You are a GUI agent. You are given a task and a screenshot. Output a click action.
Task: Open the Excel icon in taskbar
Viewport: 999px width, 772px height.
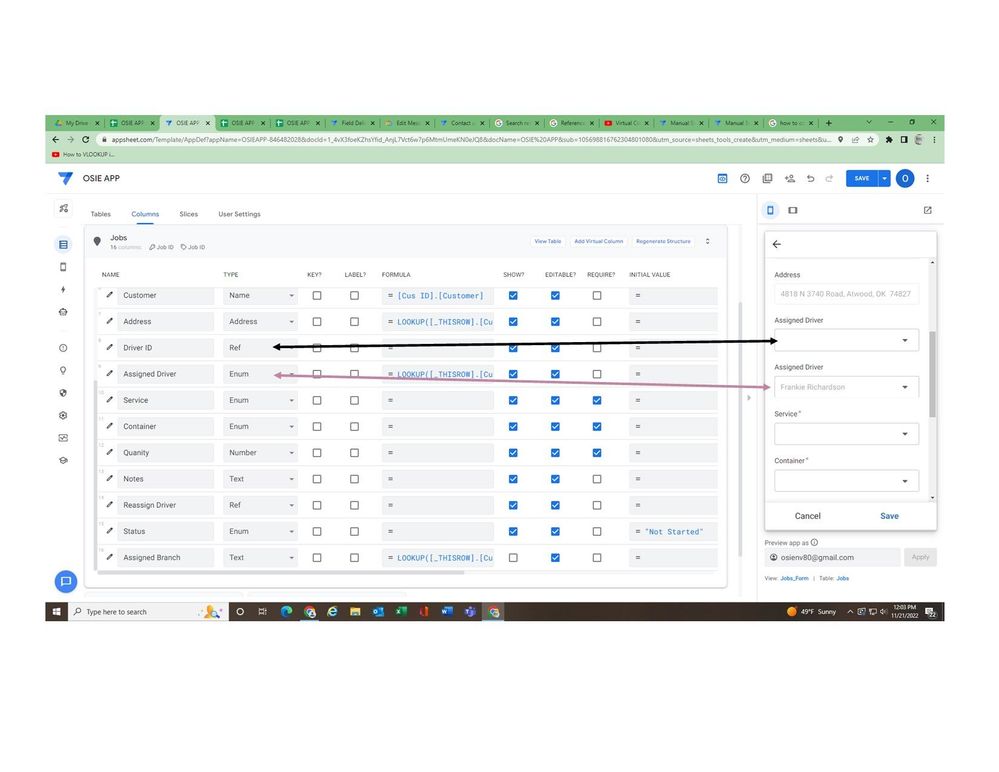(401, 611)
